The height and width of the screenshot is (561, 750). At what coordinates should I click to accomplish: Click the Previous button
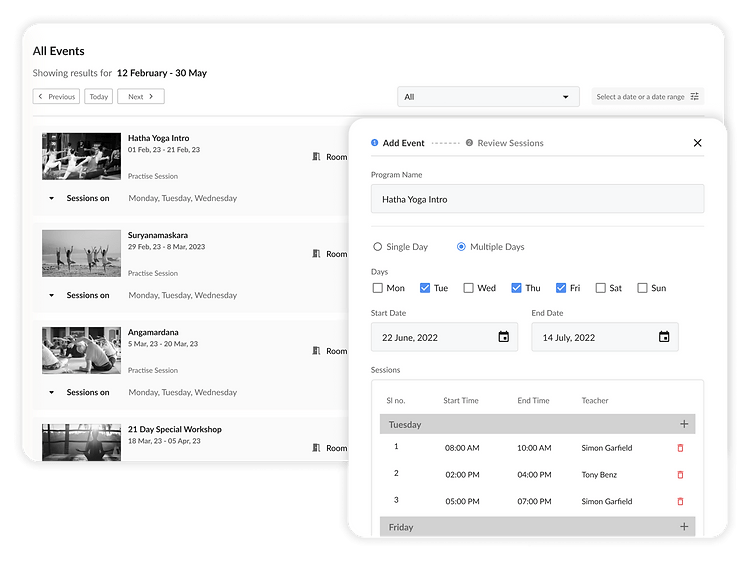click(x=56, y=97)
